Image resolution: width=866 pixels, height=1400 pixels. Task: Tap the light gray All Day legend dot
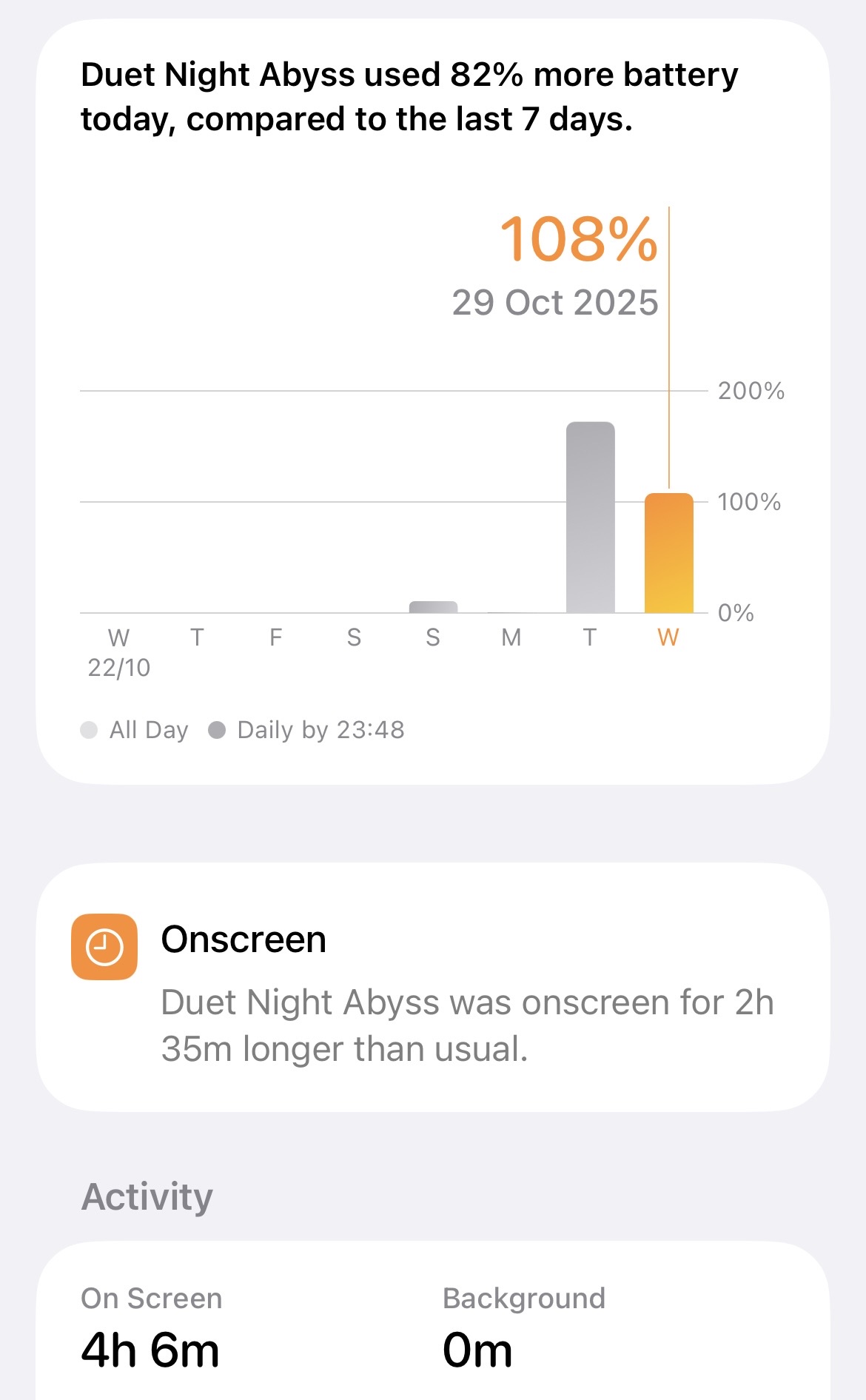89,731
